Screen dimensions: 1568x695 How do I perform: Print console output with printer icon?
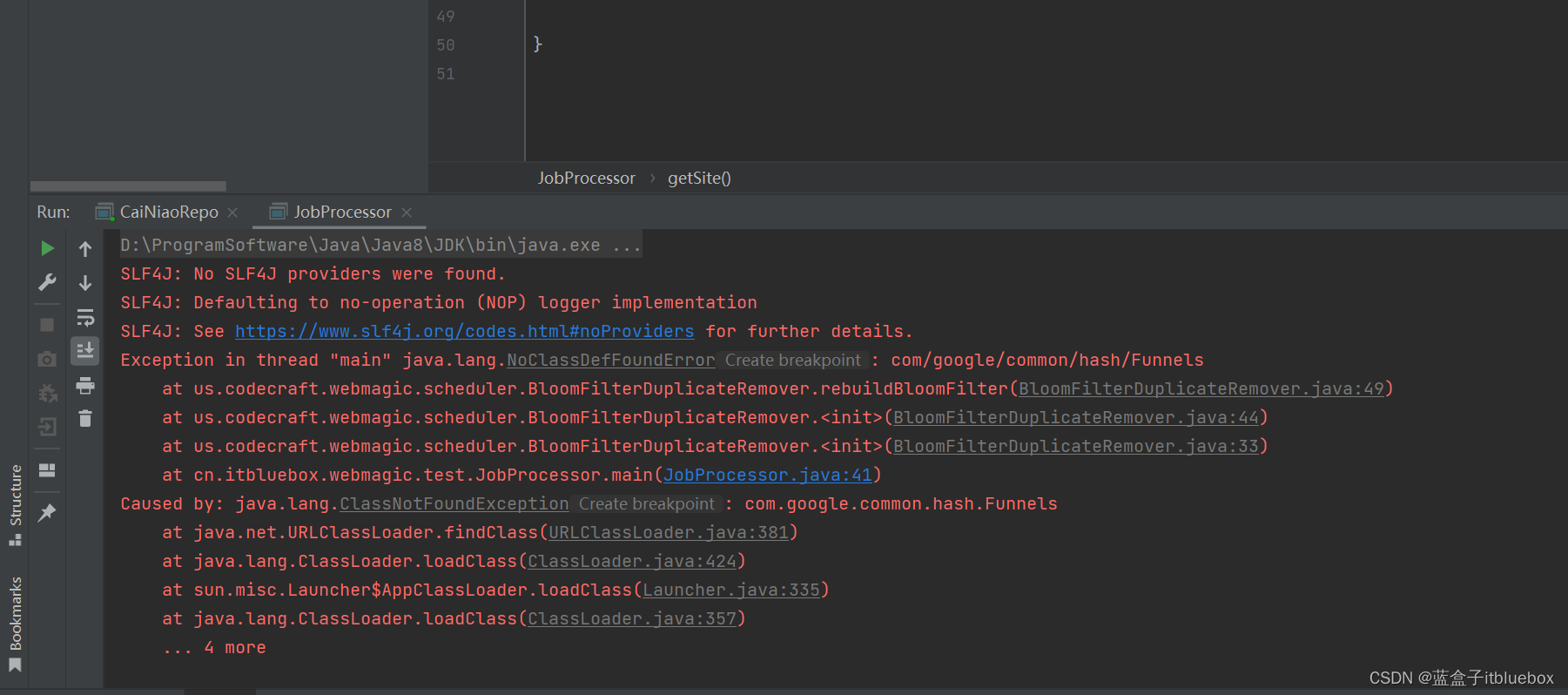85,385
